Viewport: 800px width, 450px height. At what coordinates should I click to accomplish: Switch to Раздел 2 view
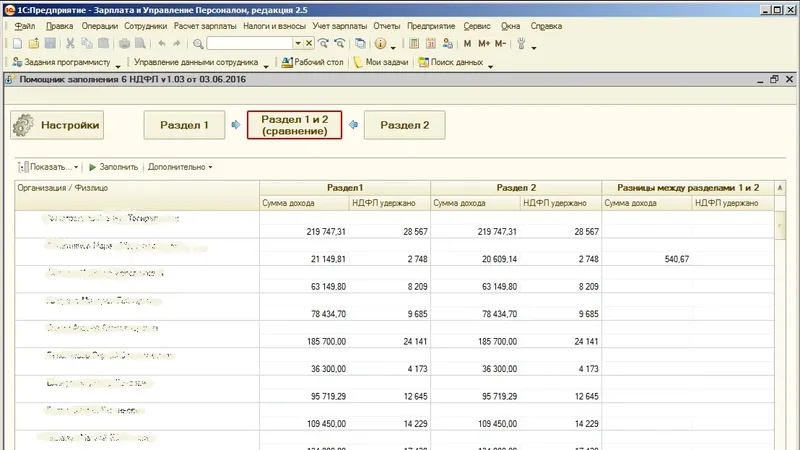(405, 125)
